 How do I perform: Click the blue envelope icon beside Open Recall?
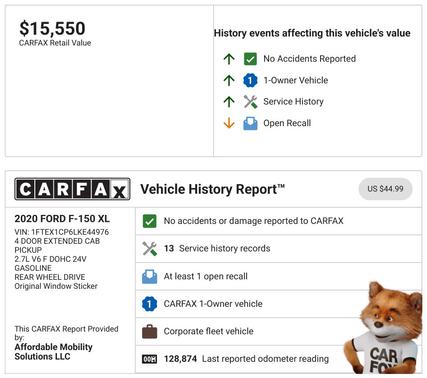pos(250,123)
